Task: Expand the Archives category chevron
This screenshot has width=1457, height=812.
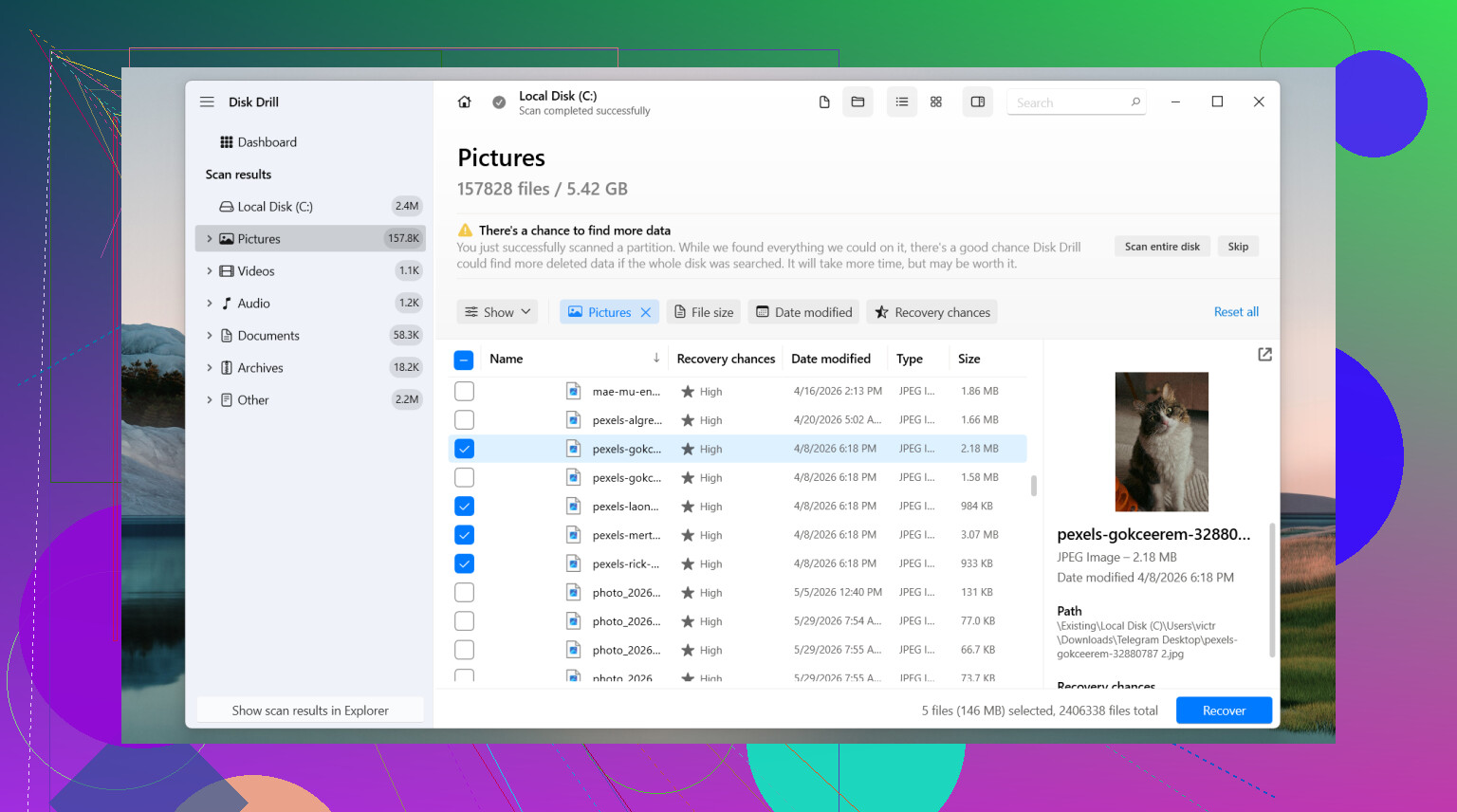Action: pyautogui.click(x=210, y=368)
